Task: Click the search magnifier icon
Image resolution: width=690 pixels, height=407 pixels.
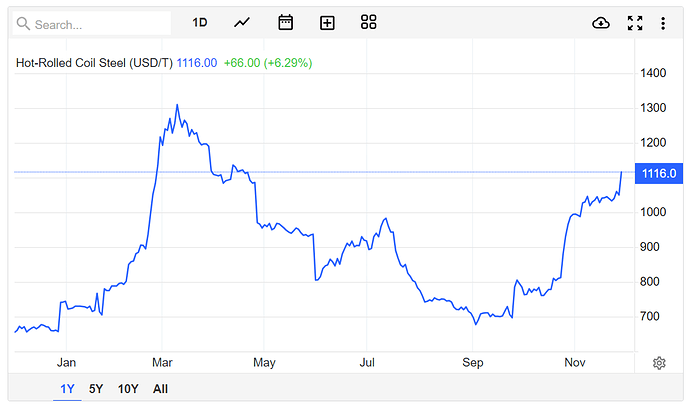Action: coord(24,23)
